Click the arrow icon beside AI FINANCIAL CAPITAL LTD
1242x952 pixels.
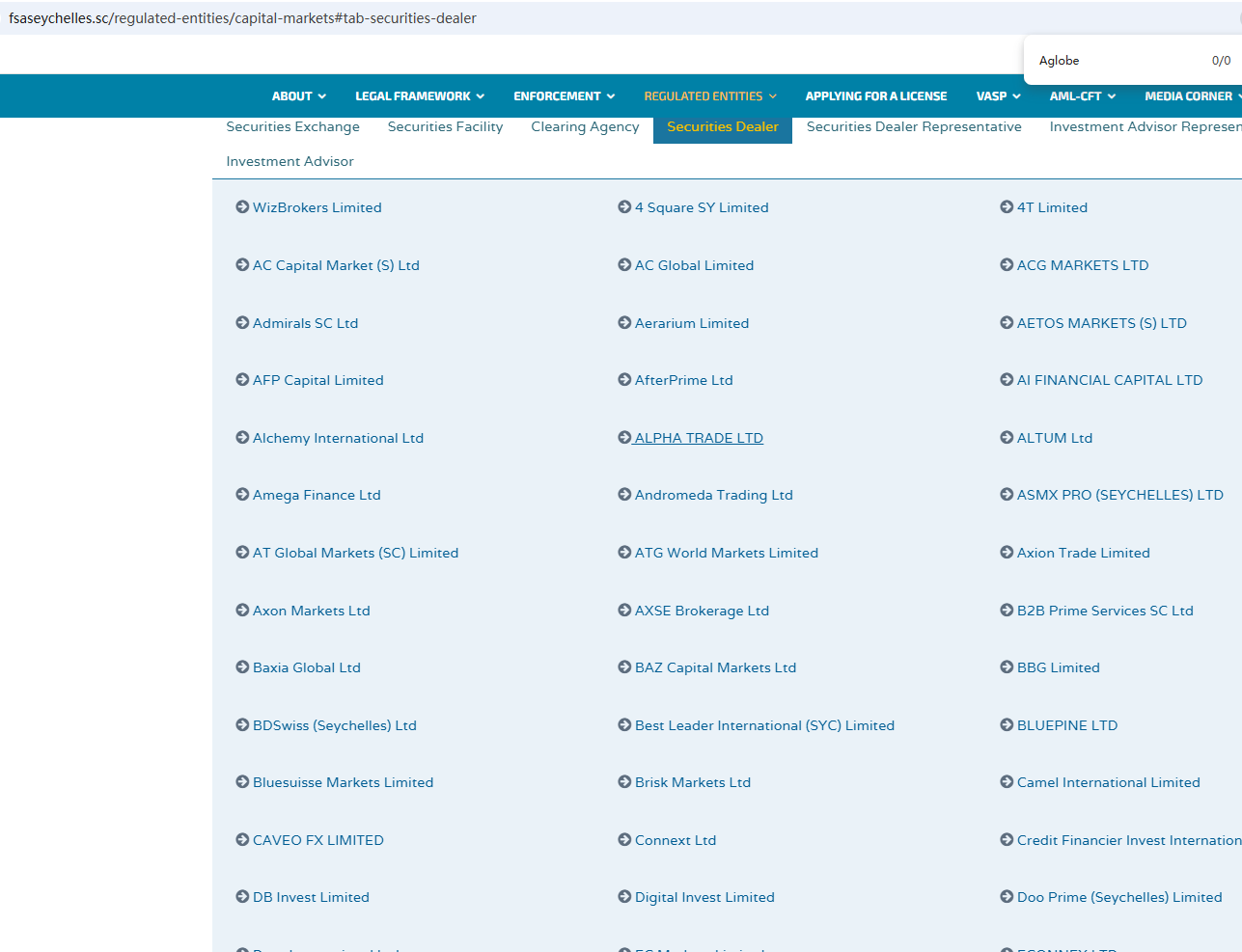click(x=1007, y=380)
